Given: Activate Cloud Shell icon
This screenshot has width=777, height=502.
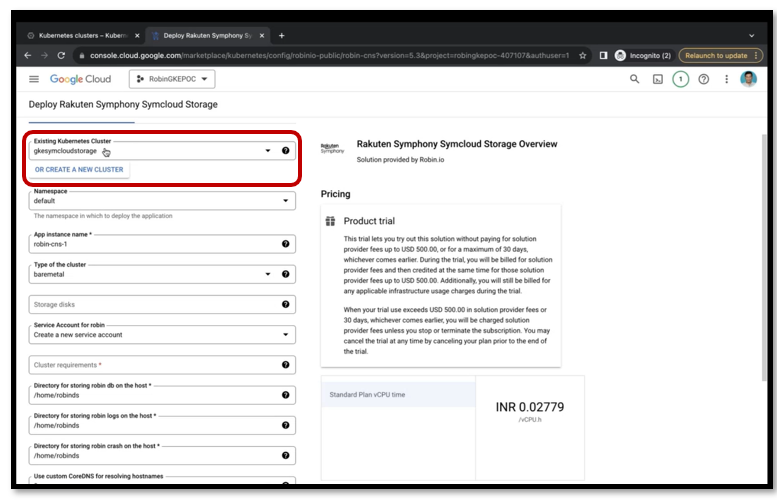Looking at the screenshot, I should click(x=658, y=79).
